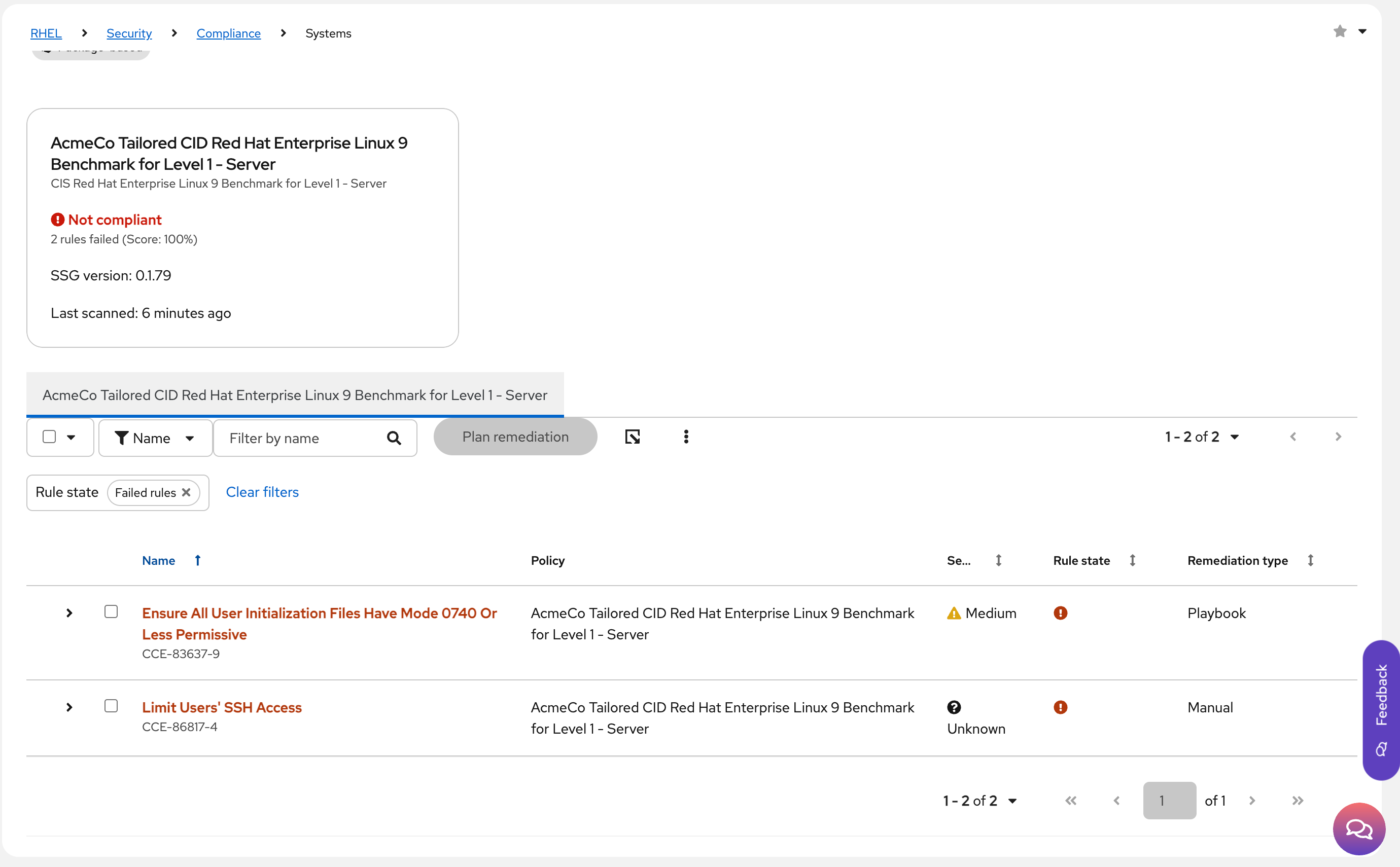
Task: Click the favorite star icon
Action: pyautogui.click(x=1339, y=31)
